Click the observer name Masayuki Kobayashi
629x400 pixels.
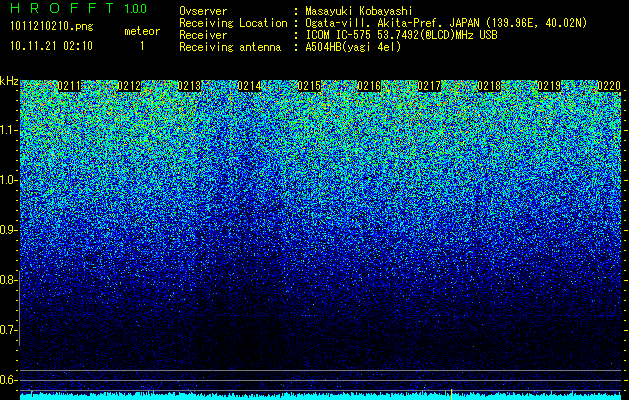(359, 11)
